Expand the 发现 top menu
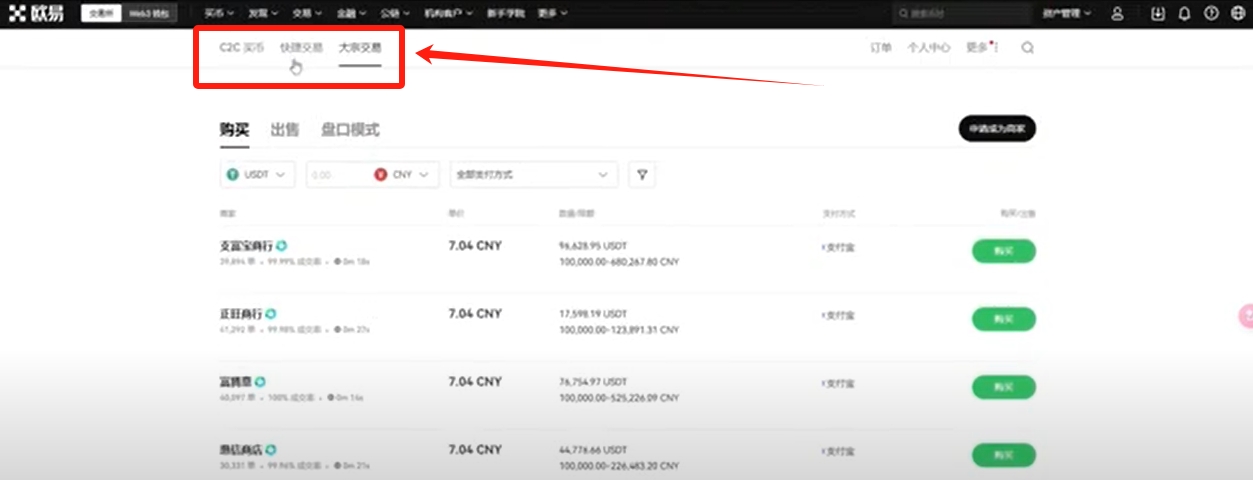1253x480 pixels. coord(263,14)
